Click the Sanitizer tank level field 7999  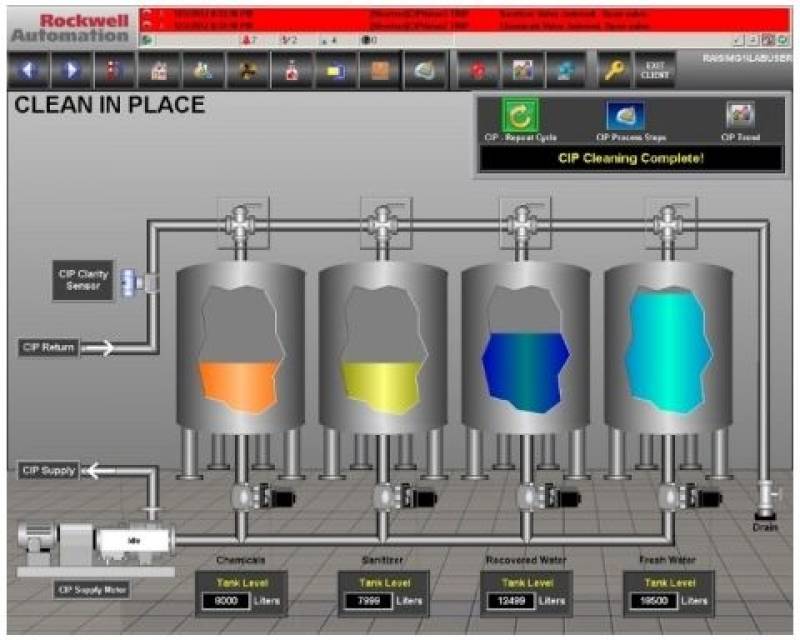click(x=368, y=601)
